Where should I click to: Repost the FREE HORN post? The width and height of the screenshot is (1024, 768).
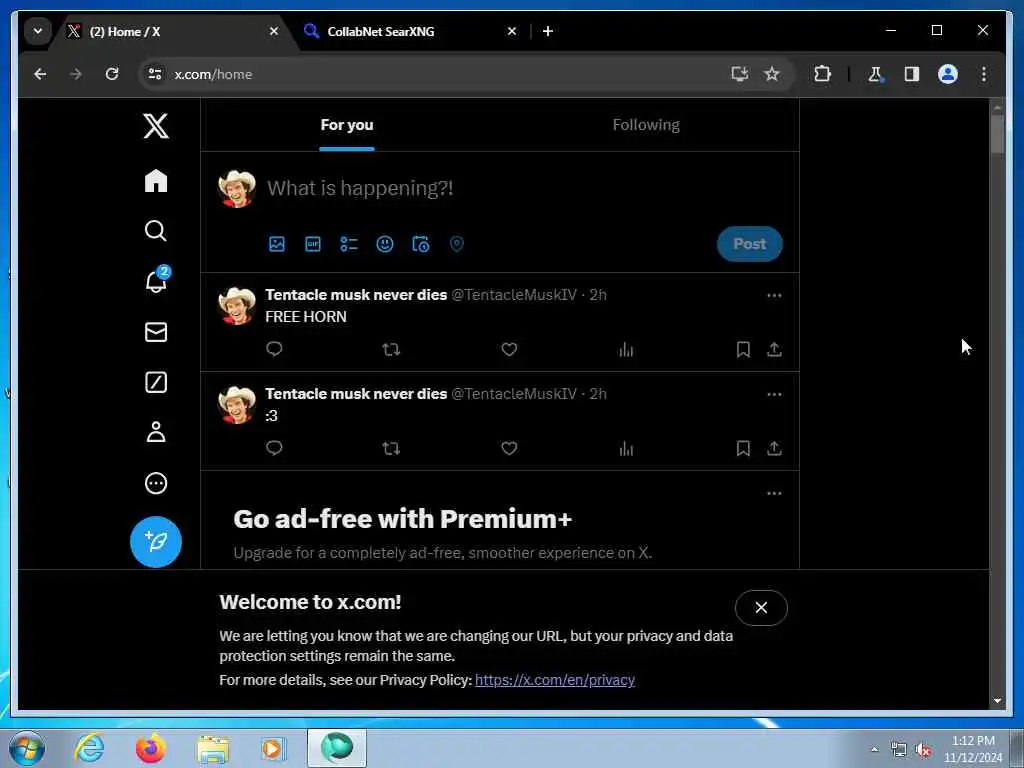391,349
